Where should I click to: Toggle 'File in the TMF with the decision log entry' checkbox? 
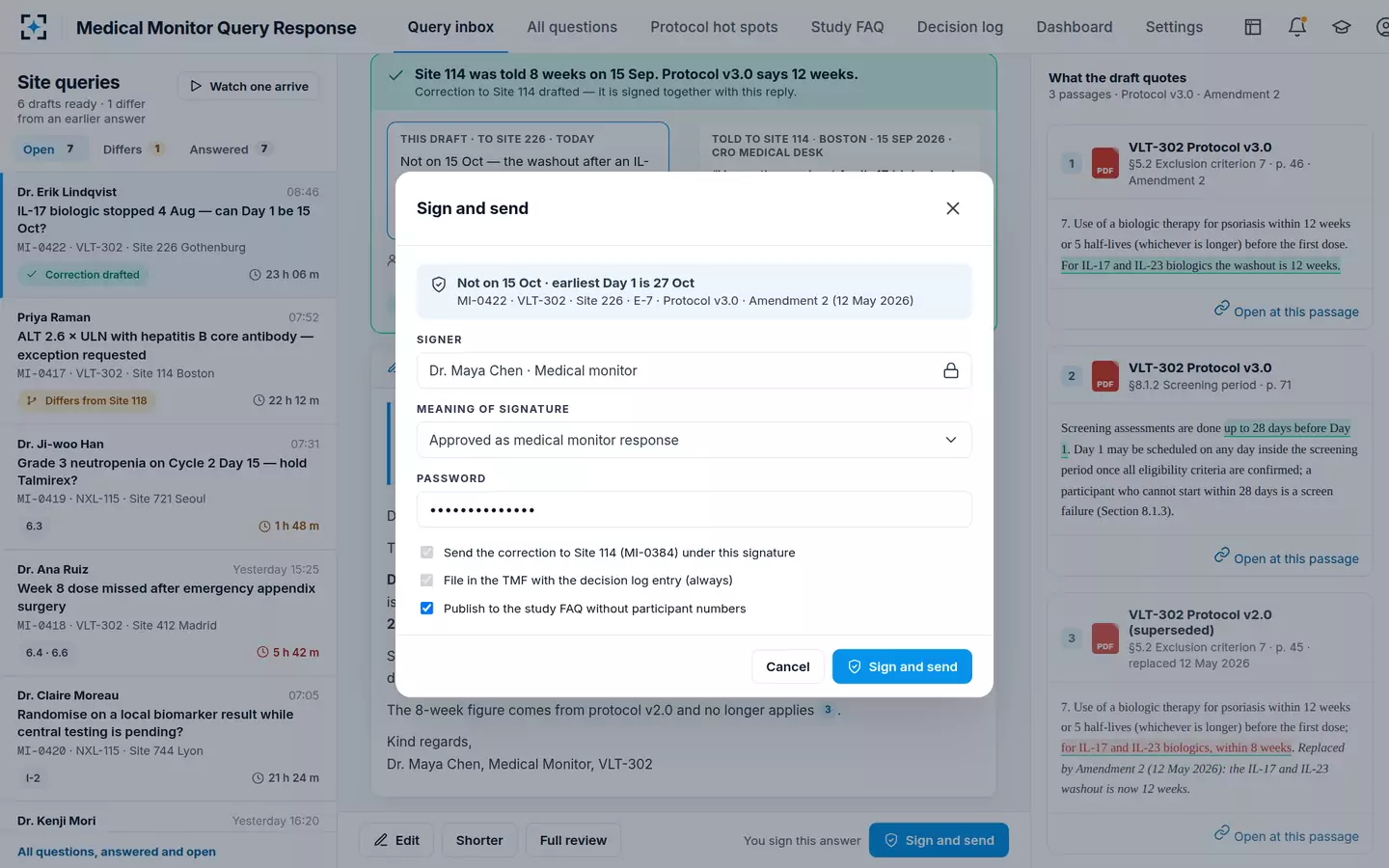click(x=426, y=581)
